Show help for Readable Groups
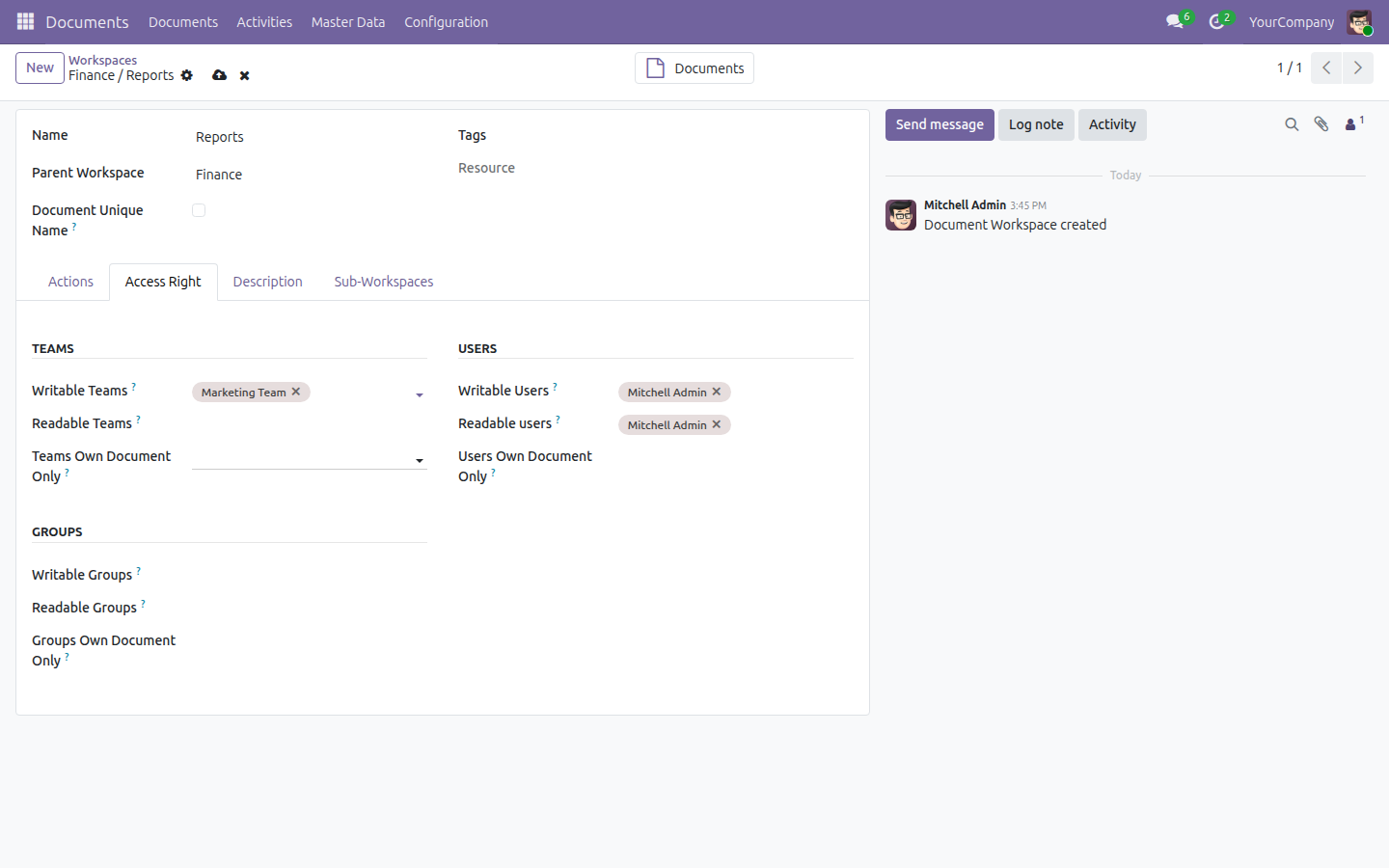The height and width of the screenshot is (868, 1389). click(143, 603)
